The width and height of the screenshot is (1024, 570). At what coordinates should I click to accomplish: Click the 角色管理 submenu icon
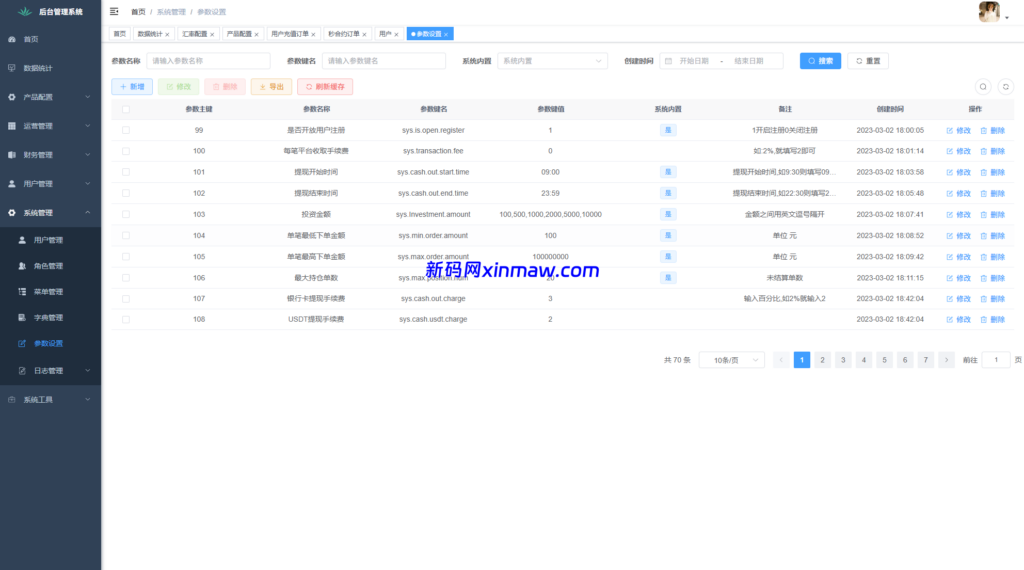(22, 266)
